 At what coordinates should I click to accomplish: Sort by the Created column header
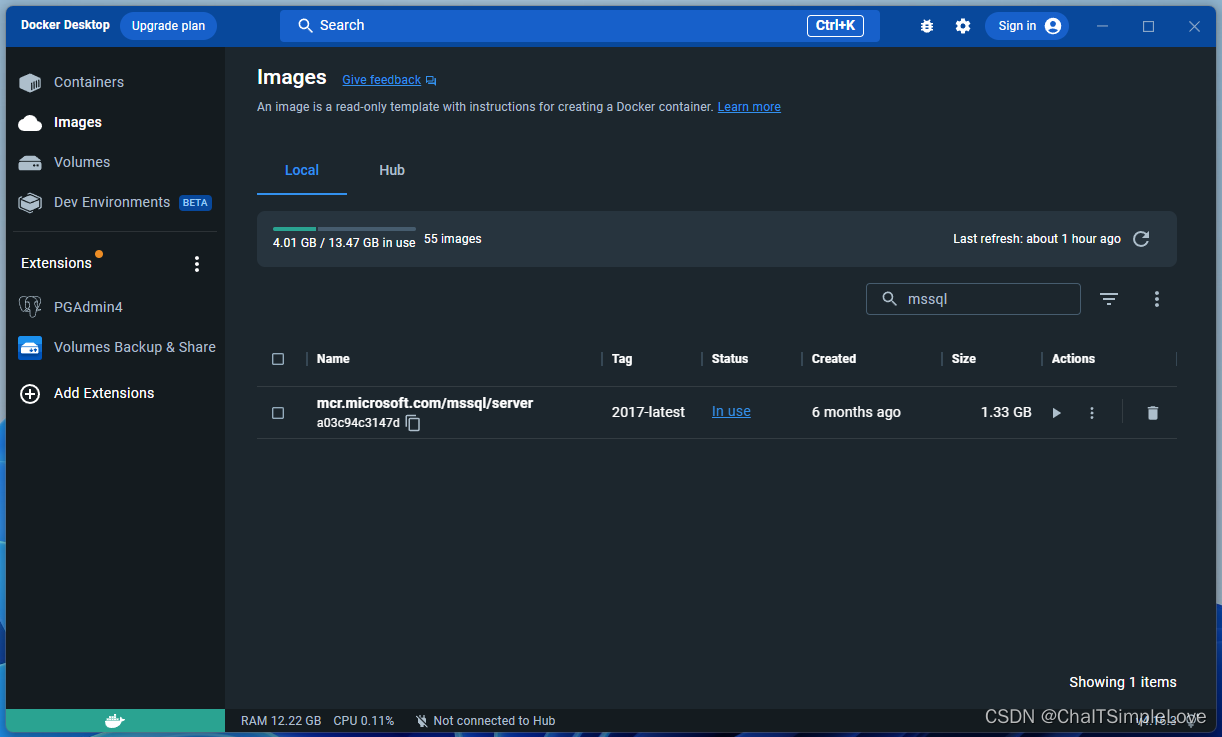click(834, 359)
